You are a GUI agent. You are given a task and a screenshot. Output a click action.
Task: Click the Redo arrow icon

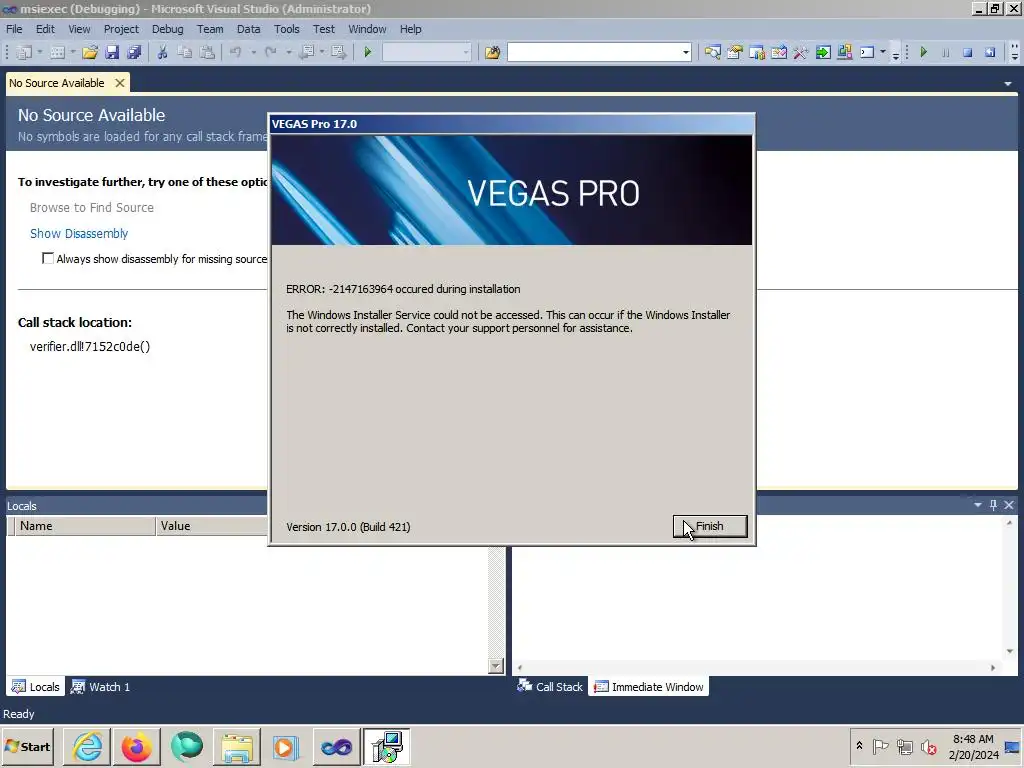point(271,52)
